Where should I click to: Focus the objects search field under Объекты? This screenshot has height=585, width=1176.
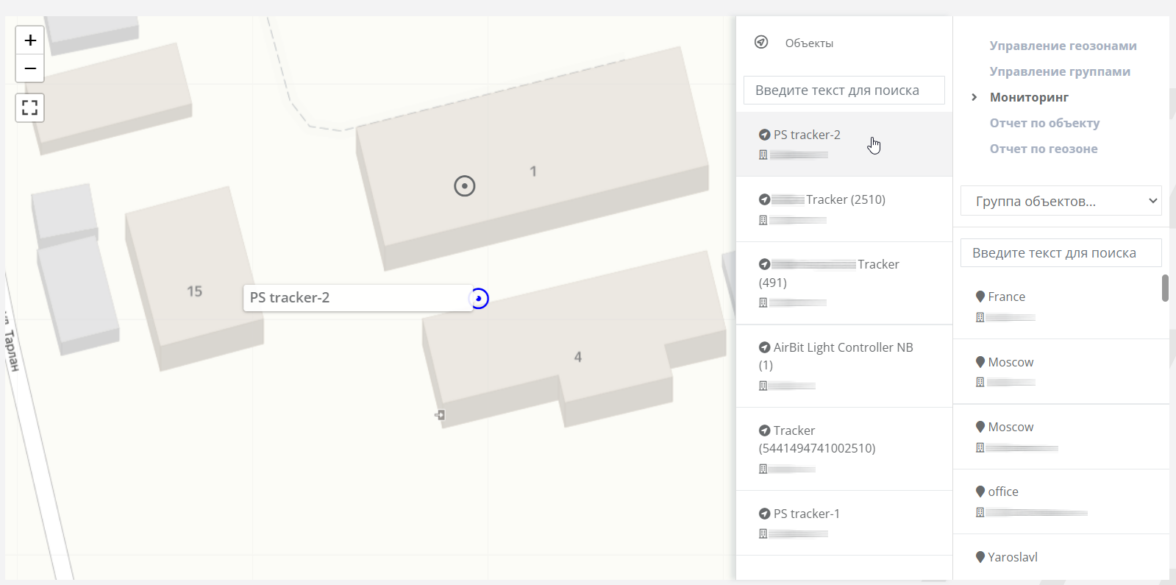click(844, 90)
